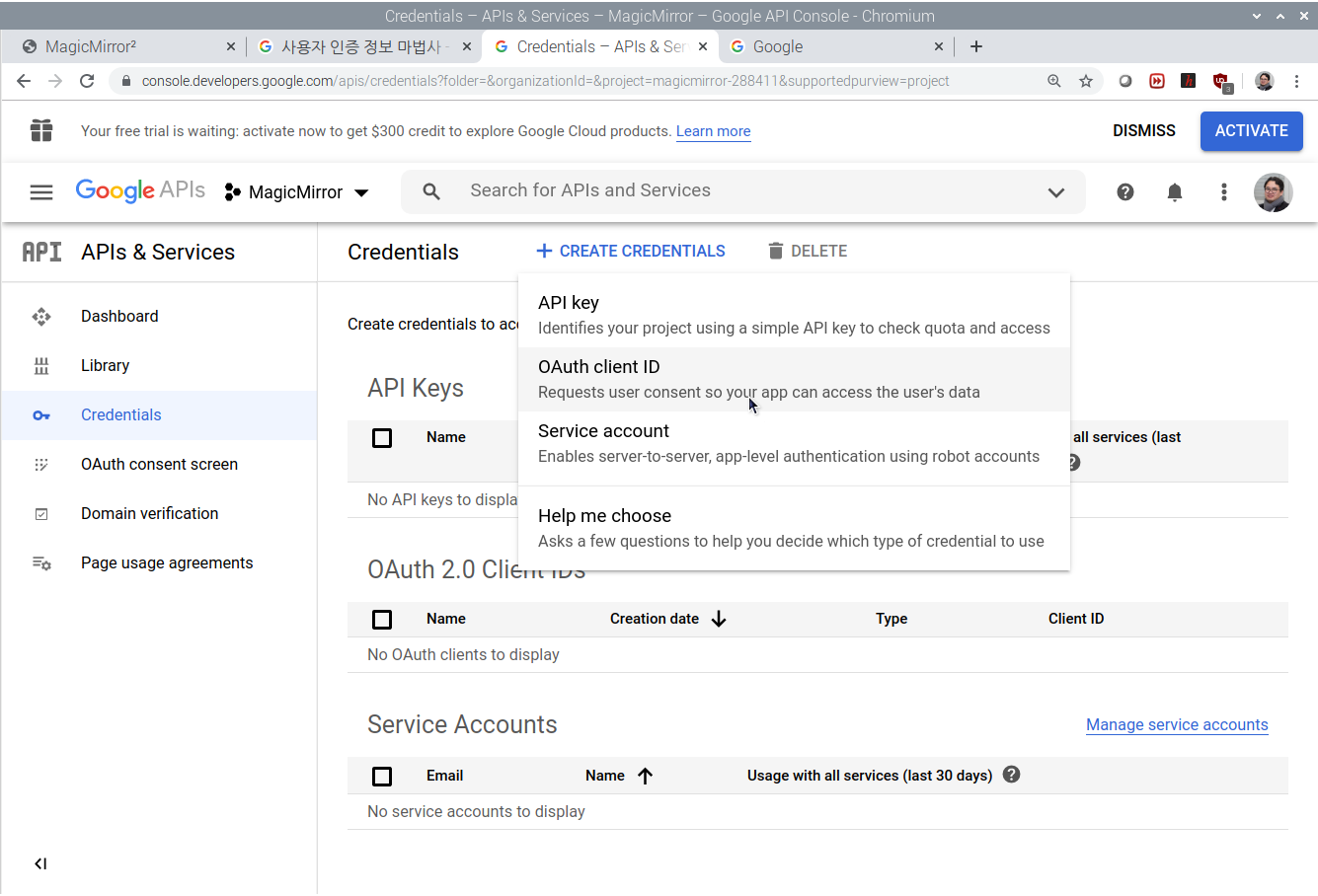
Task: Sort service accounts by Name arrow
Action: pyautogui.click(x=645, y=776)
